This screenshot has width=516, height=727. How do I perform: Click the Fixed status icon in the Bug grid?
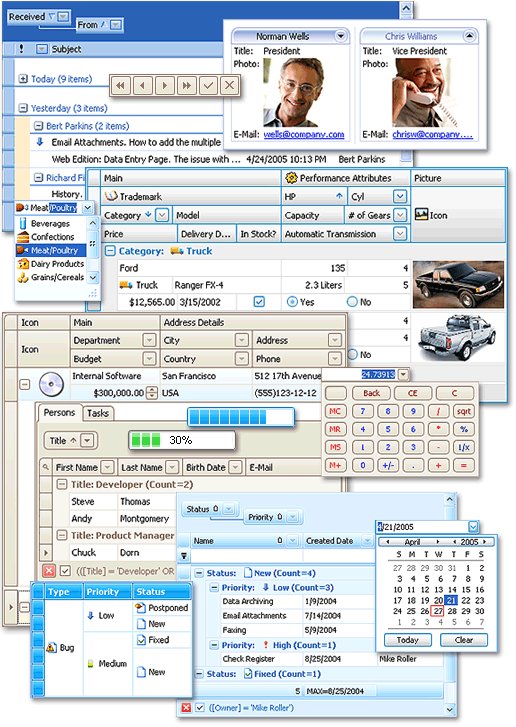(x=141, y=640)
